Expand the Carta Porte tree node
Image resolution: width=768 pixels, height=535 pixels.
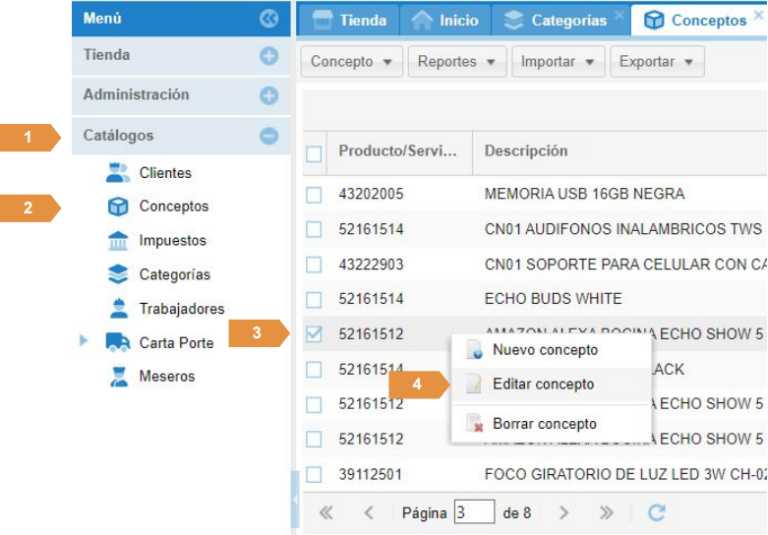(84, 342)
